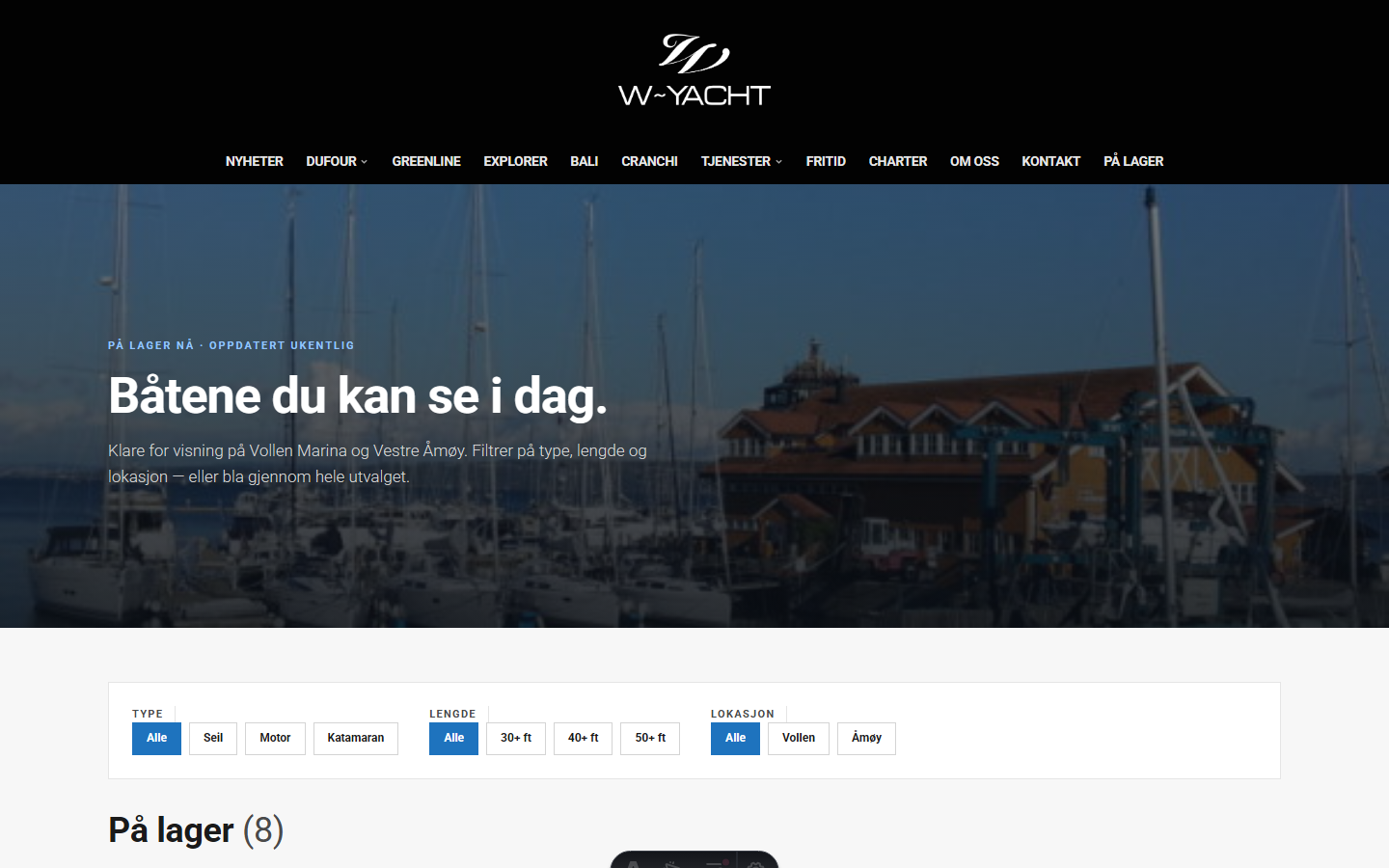The image size is (1389, 868).
Task: Go to the Greenline page
Action: pyautogui.click(x=426, y=161)
